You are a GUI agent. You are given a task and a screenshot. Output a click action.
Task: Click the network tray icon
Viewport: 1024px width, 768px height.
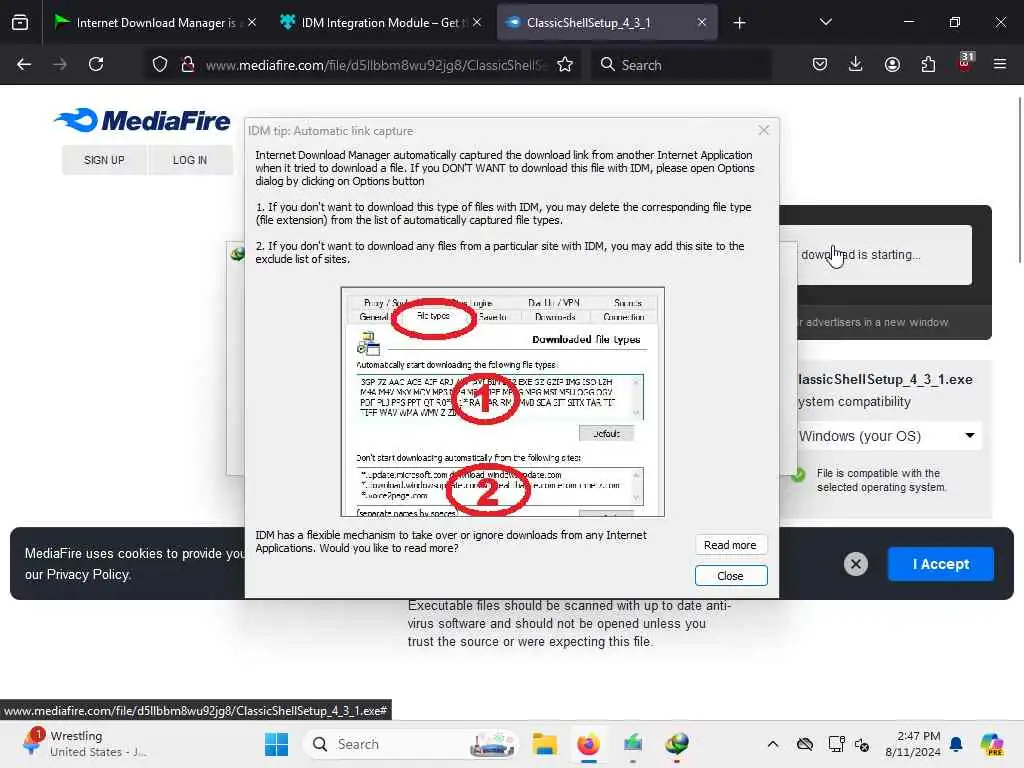(x=836, y=744)
